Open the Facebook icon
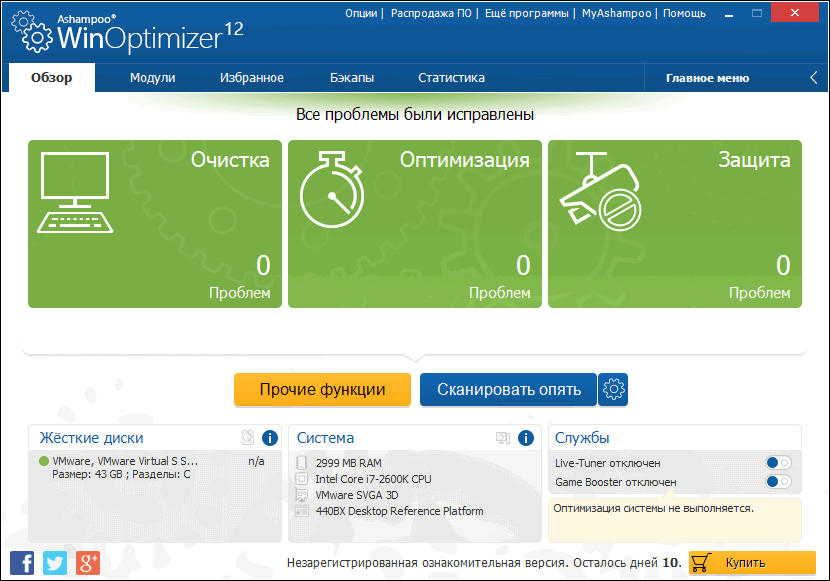Image resolution: width=830 pixels, height=581 pixels. 22,563
